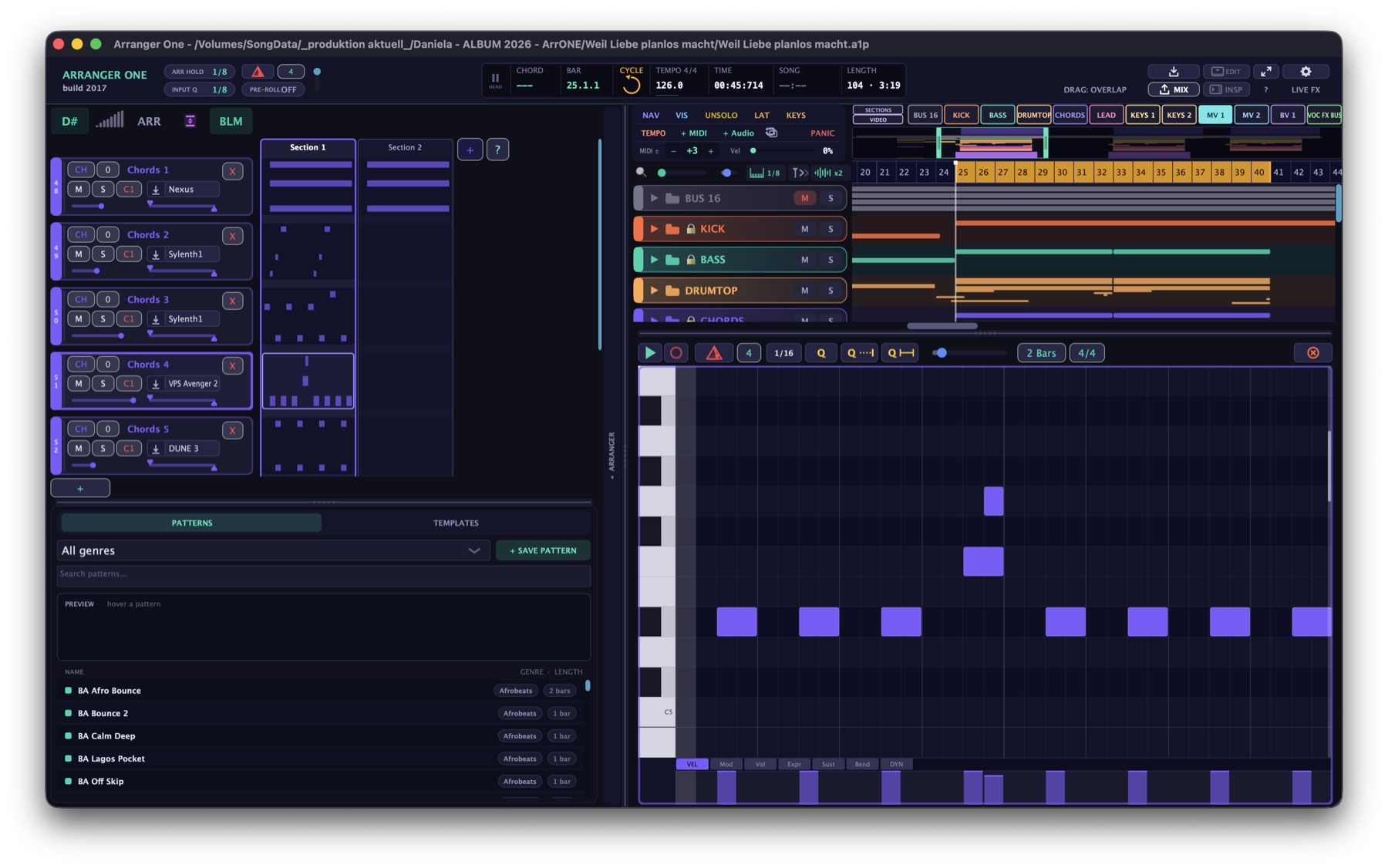Close the piano roll with the red X circle

pos(1313,353)
